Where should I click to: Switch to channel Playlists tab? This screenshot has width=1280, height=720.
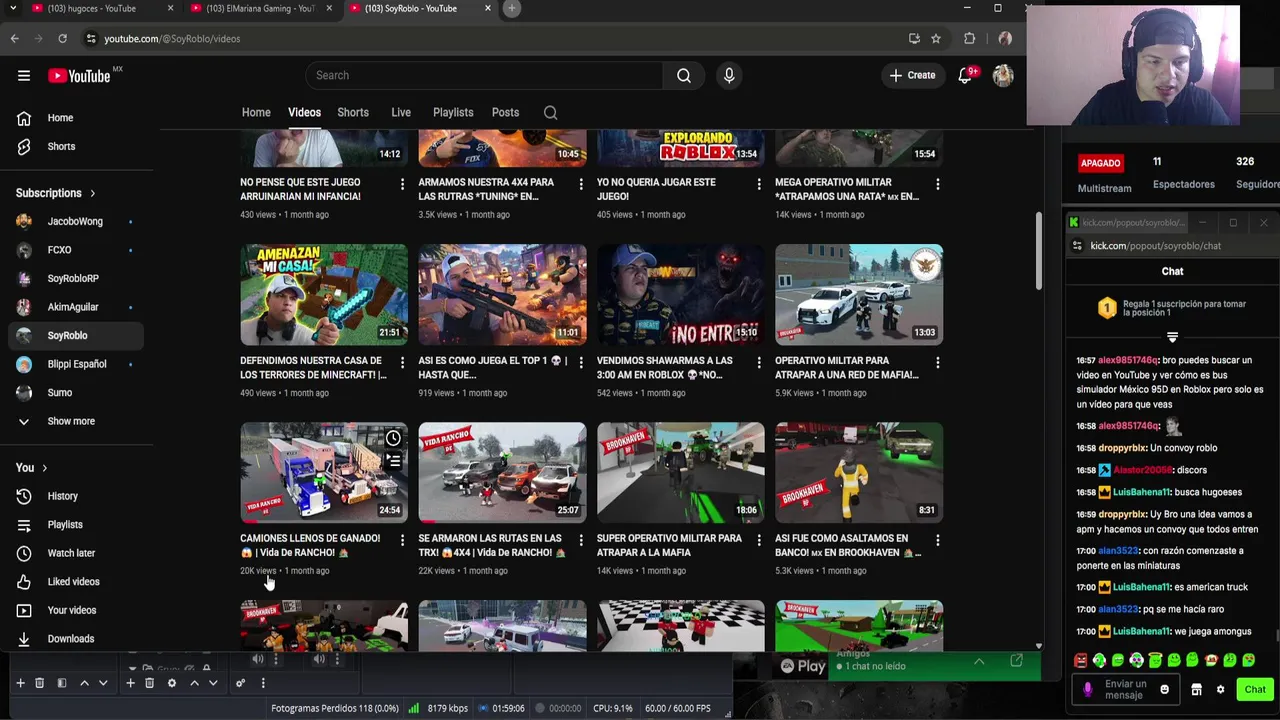(x=453, y=113)
